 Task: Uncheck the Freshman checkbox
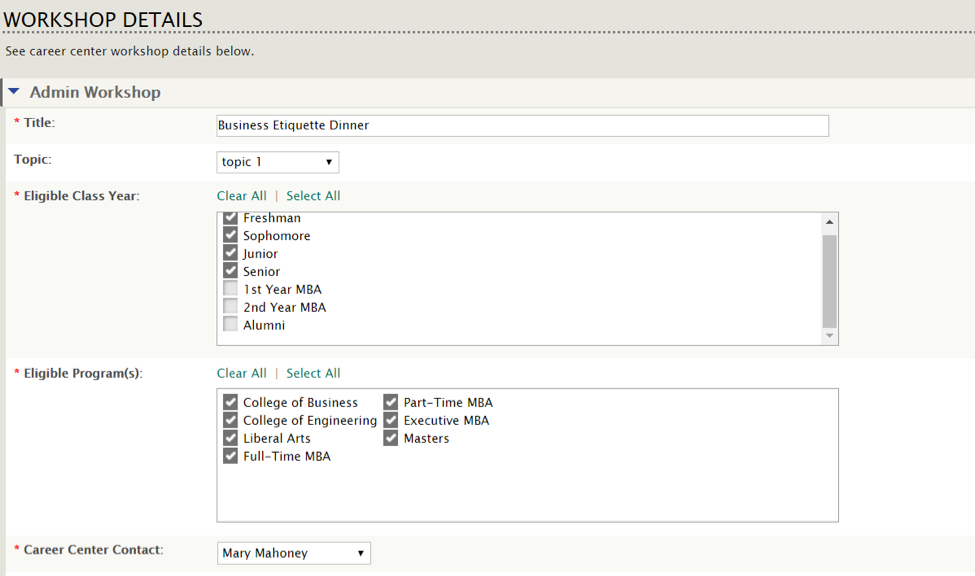230,218
